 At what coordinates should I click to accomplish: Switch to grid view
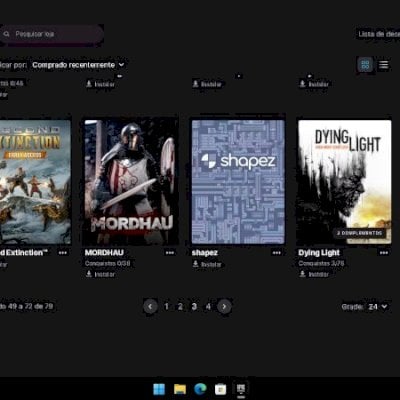tap(365, 65)
